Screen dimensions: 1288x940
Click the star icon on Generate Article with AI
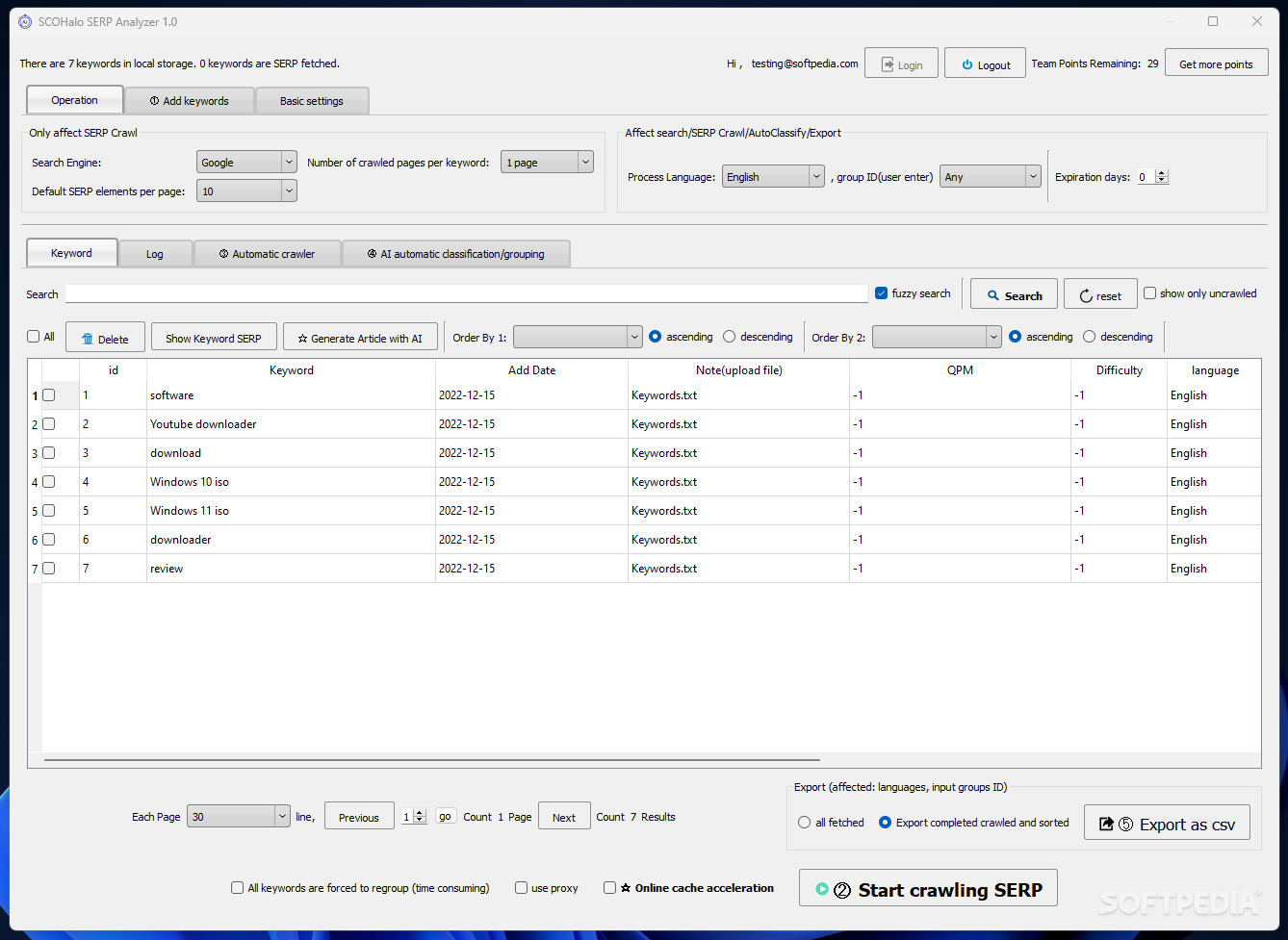(x=302, y=339)
